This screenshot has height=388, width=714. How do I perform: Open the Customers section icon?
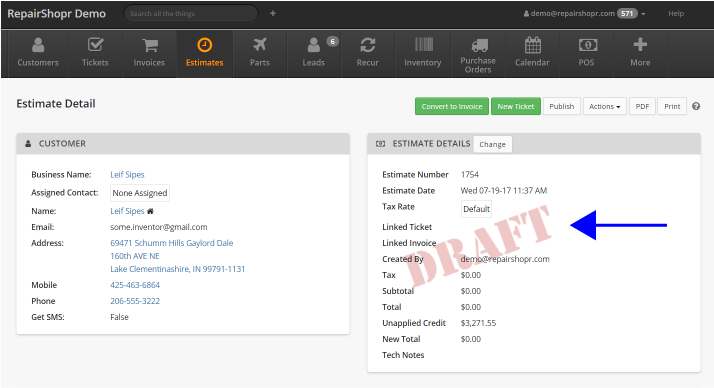pyautogui.click(x=38, y=45)
